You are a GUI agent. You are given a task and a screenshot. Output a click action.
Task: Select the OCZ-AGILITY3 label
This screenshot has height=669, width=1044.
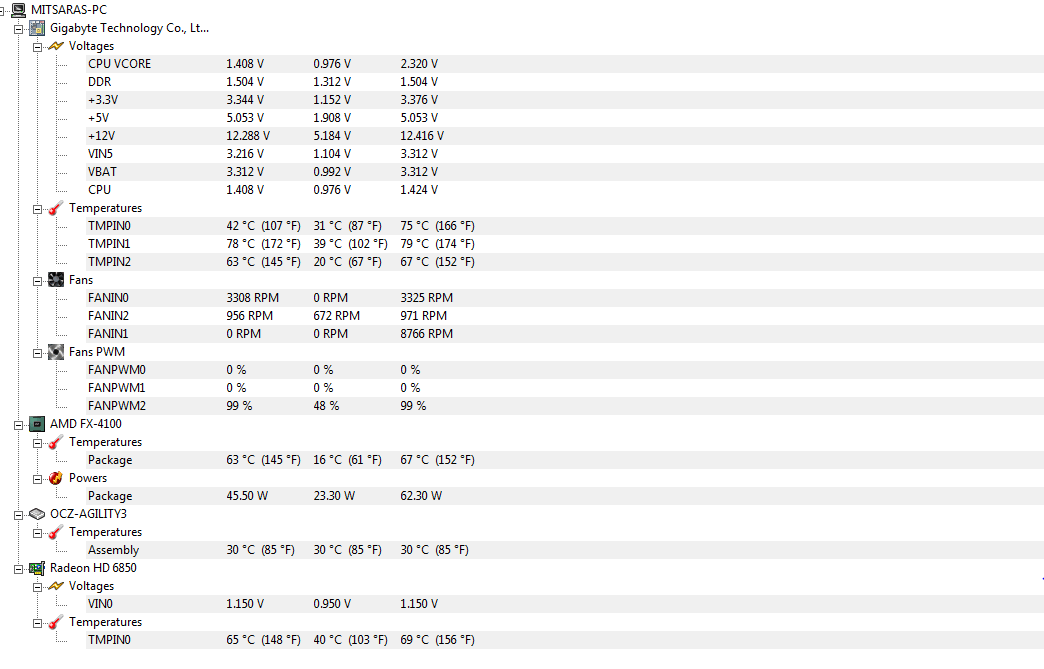(89, 514)
